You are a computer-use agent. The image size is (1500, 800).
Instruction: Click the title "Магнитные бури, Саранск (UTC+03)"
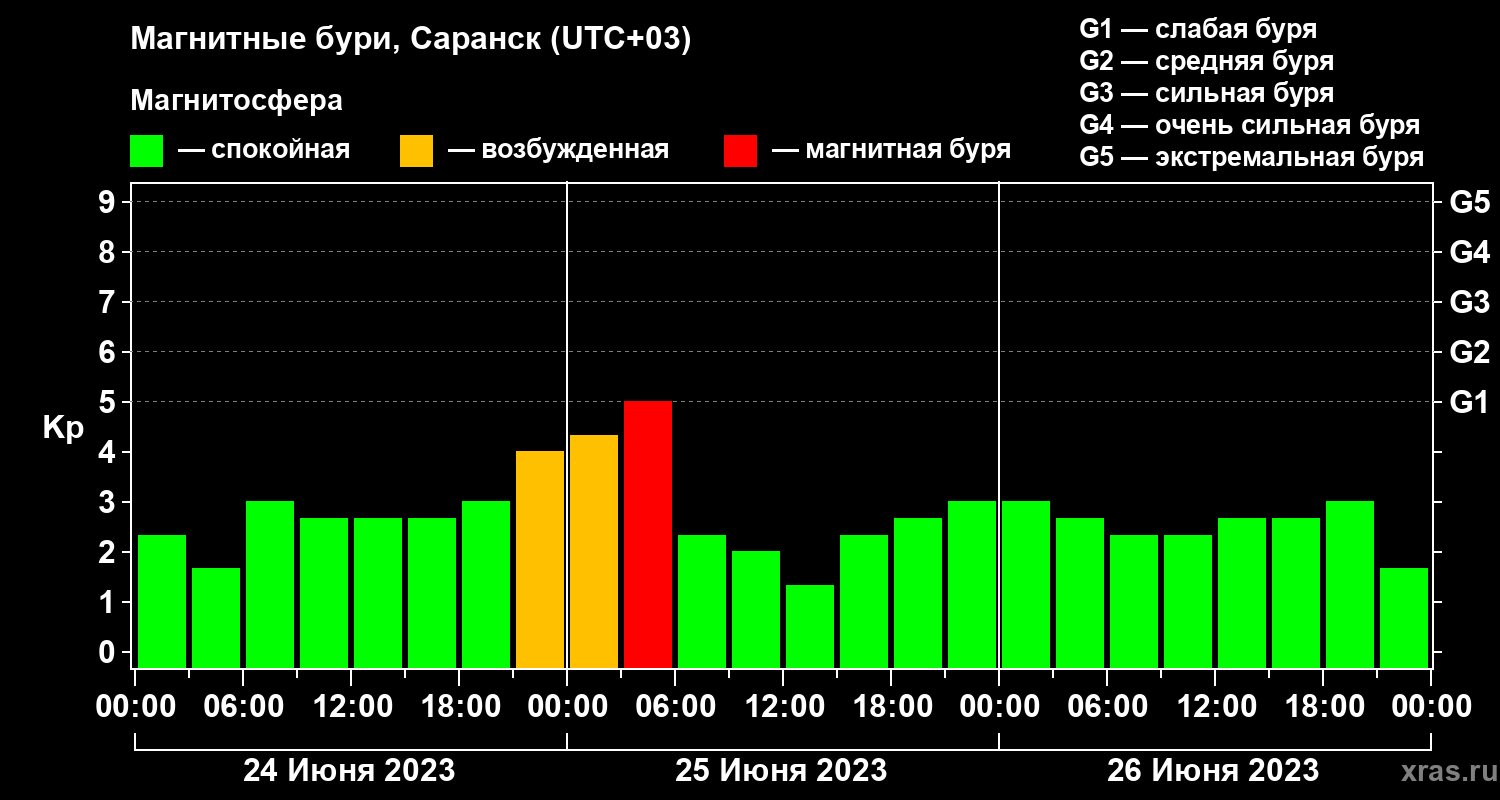[411, 40]
